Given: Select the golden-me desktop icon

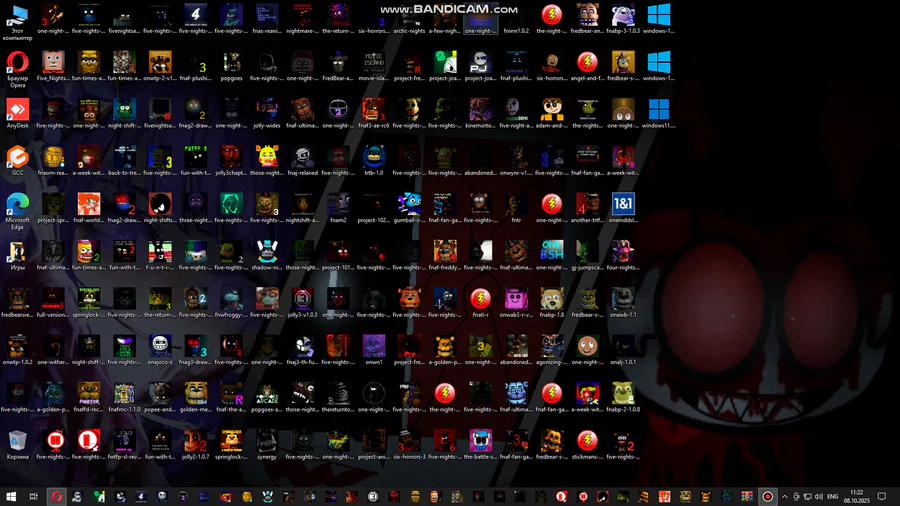Looking at the screenshot, I should click(196, 396).
